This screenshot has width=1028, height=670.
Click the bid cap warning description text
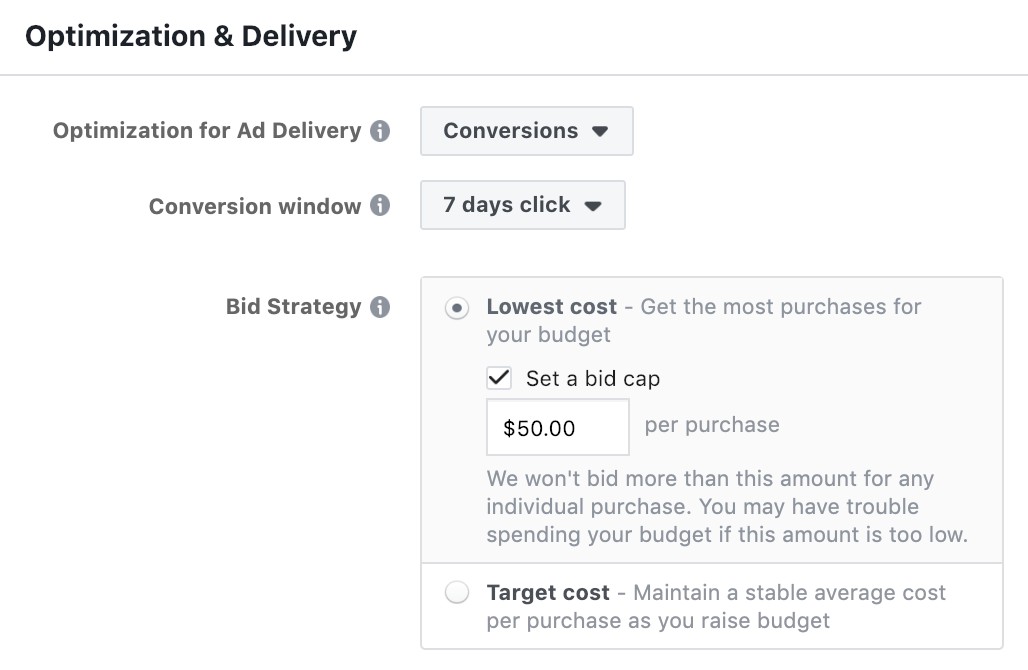(726, 507)
